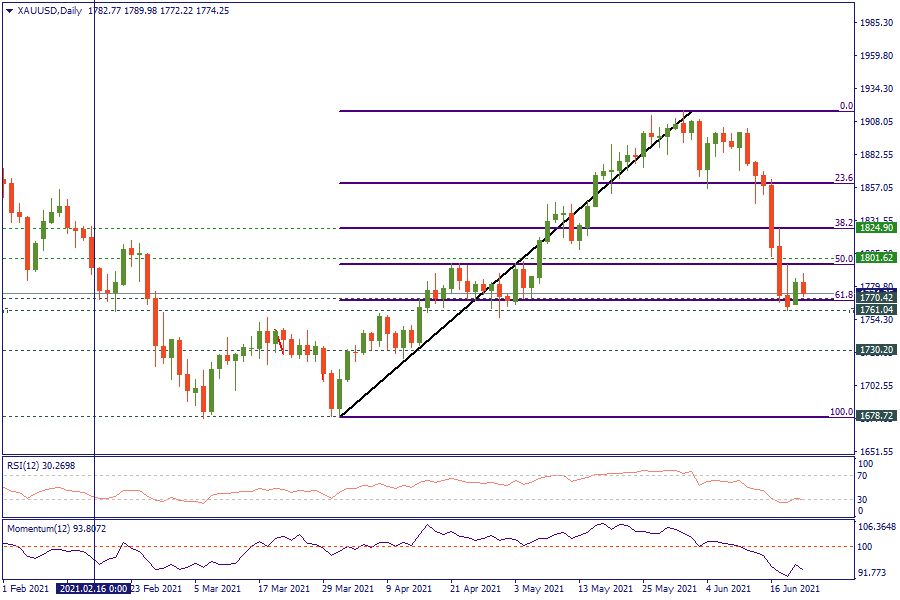Click the 1824.90 green price tag
The height and width of the screenshot is (600, 900).
coord(875,228)
